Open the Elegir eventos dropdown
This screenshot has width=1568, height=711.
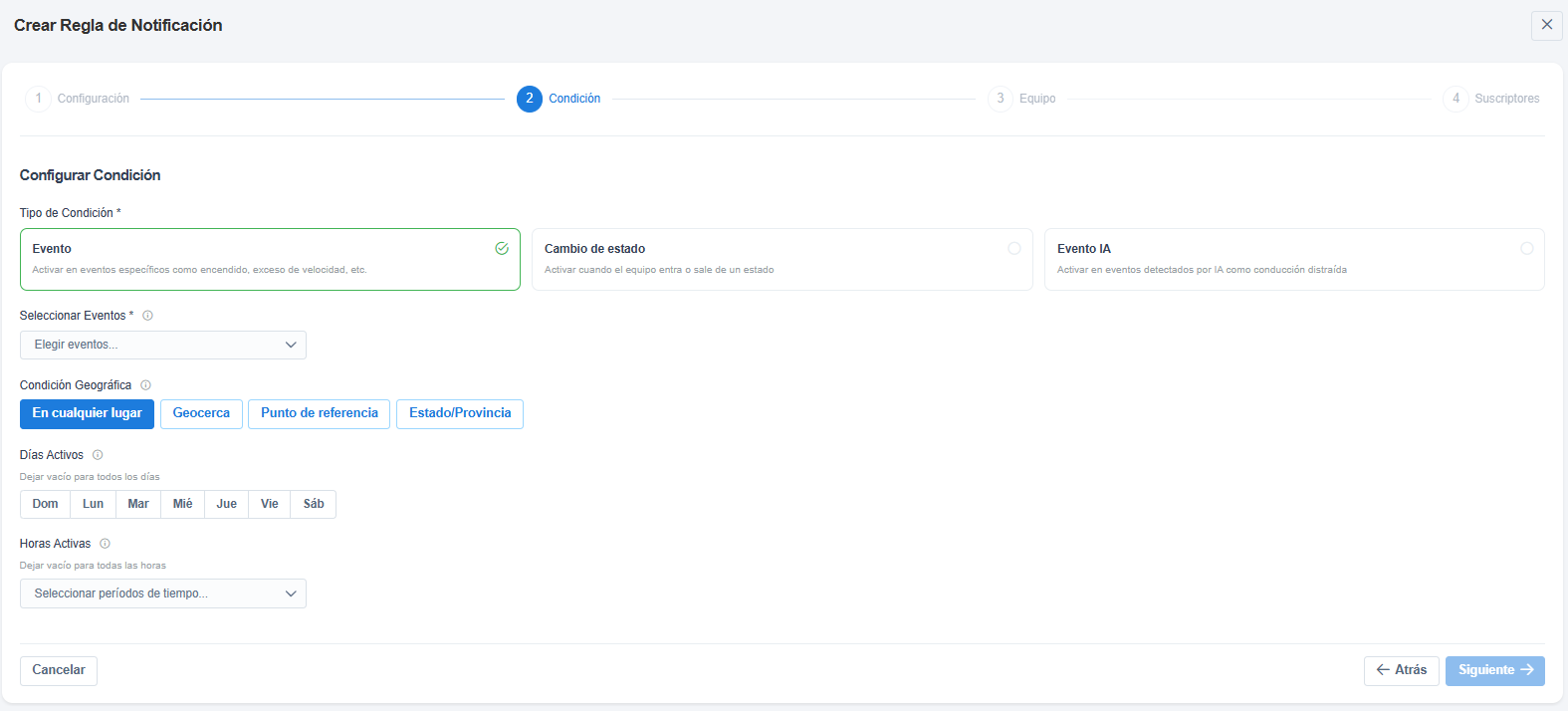click(163, 345)
